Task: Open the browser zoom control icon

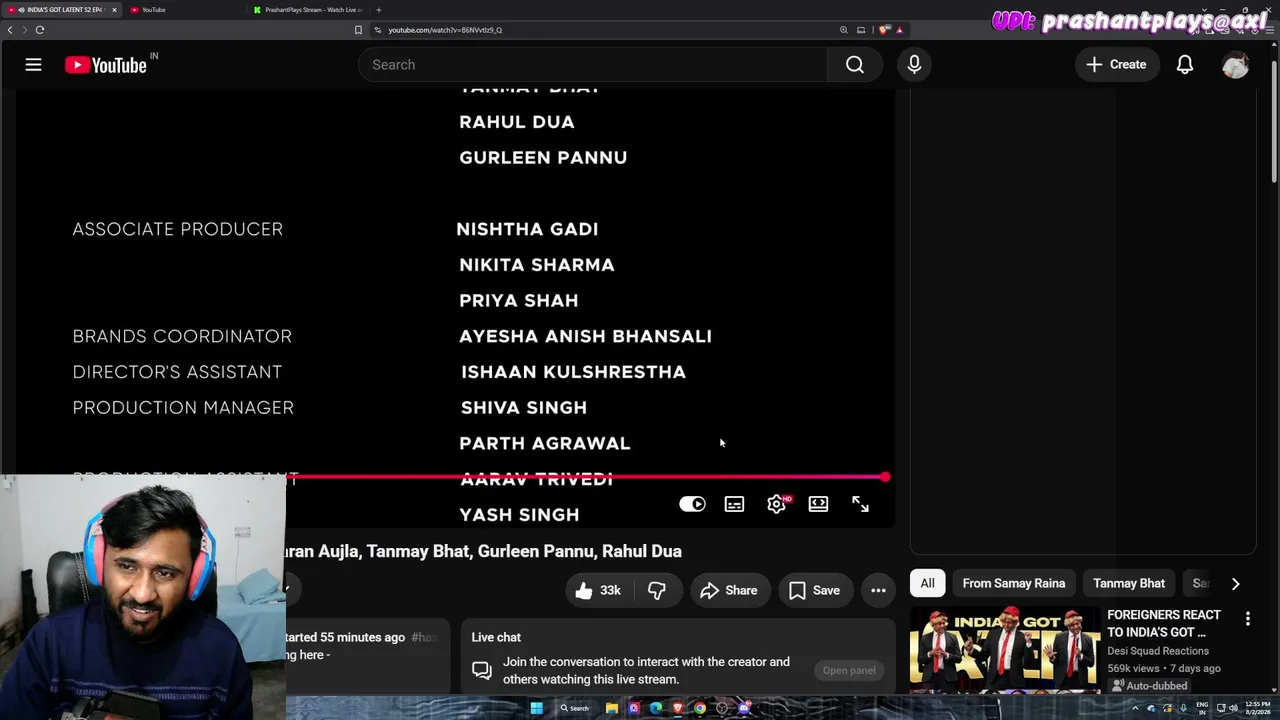Action: click(x=843, y=30)
